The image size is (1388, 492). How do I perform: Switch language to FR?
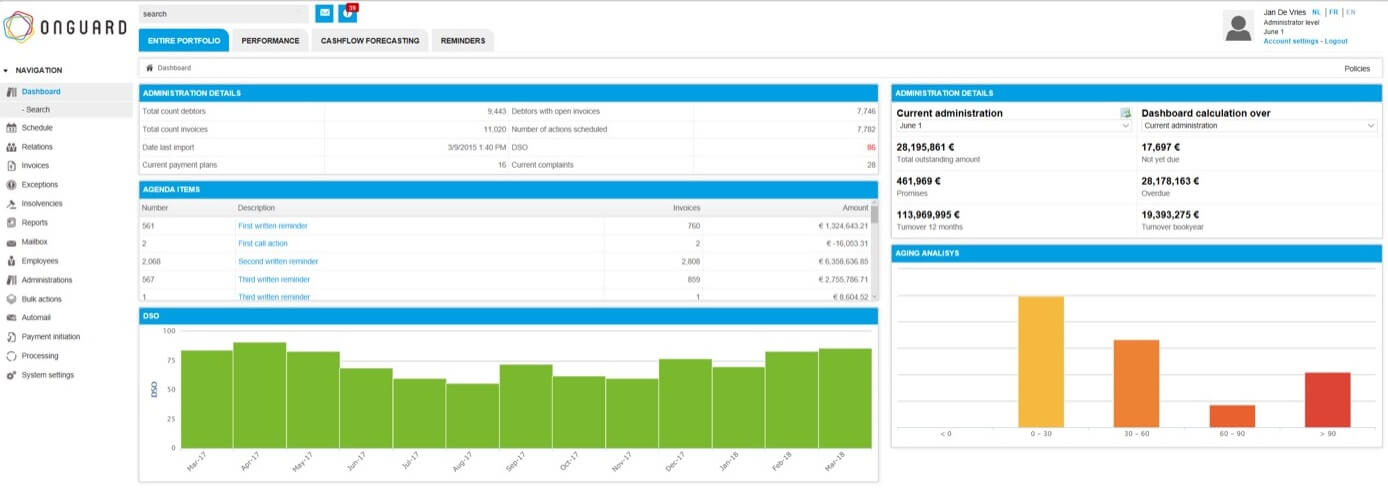tap(1333, 11)
